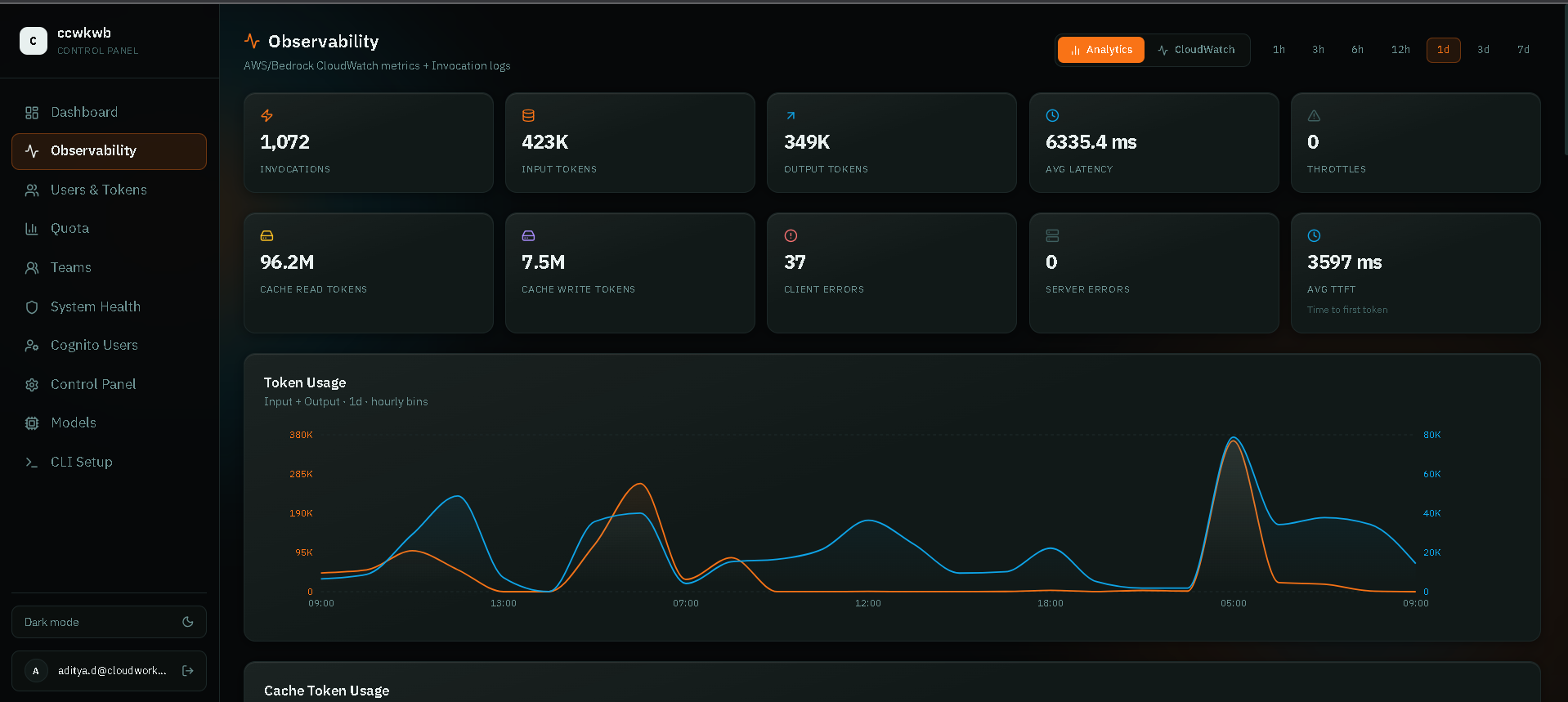
Task: Click the 7.5M cache write value
Action: click(x=543, y=262)
